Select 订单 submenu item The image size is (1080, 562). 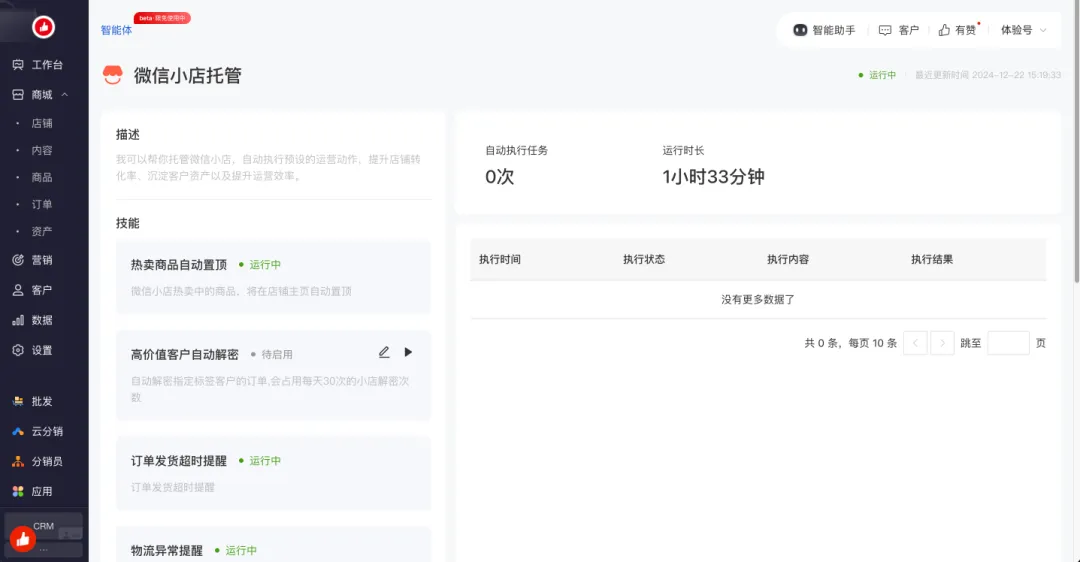[42, 204]
